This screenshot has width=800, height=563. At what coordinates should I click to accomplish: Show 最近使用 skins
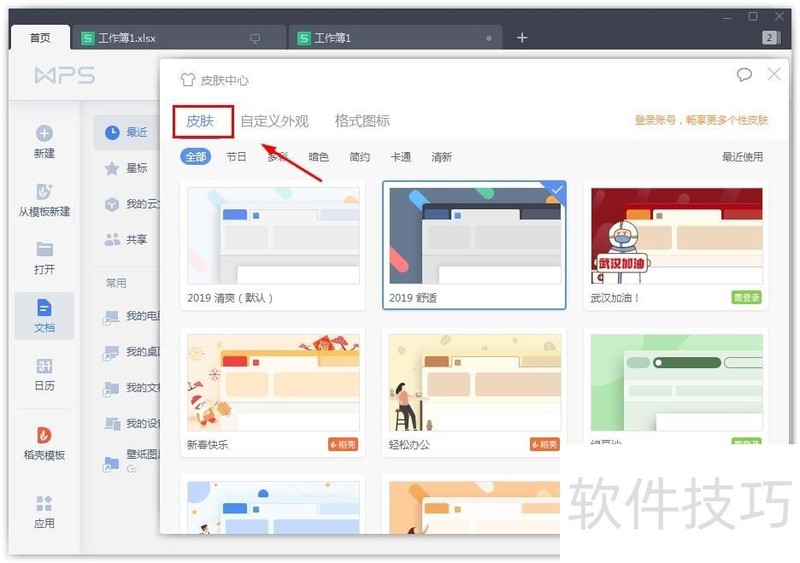742,157
